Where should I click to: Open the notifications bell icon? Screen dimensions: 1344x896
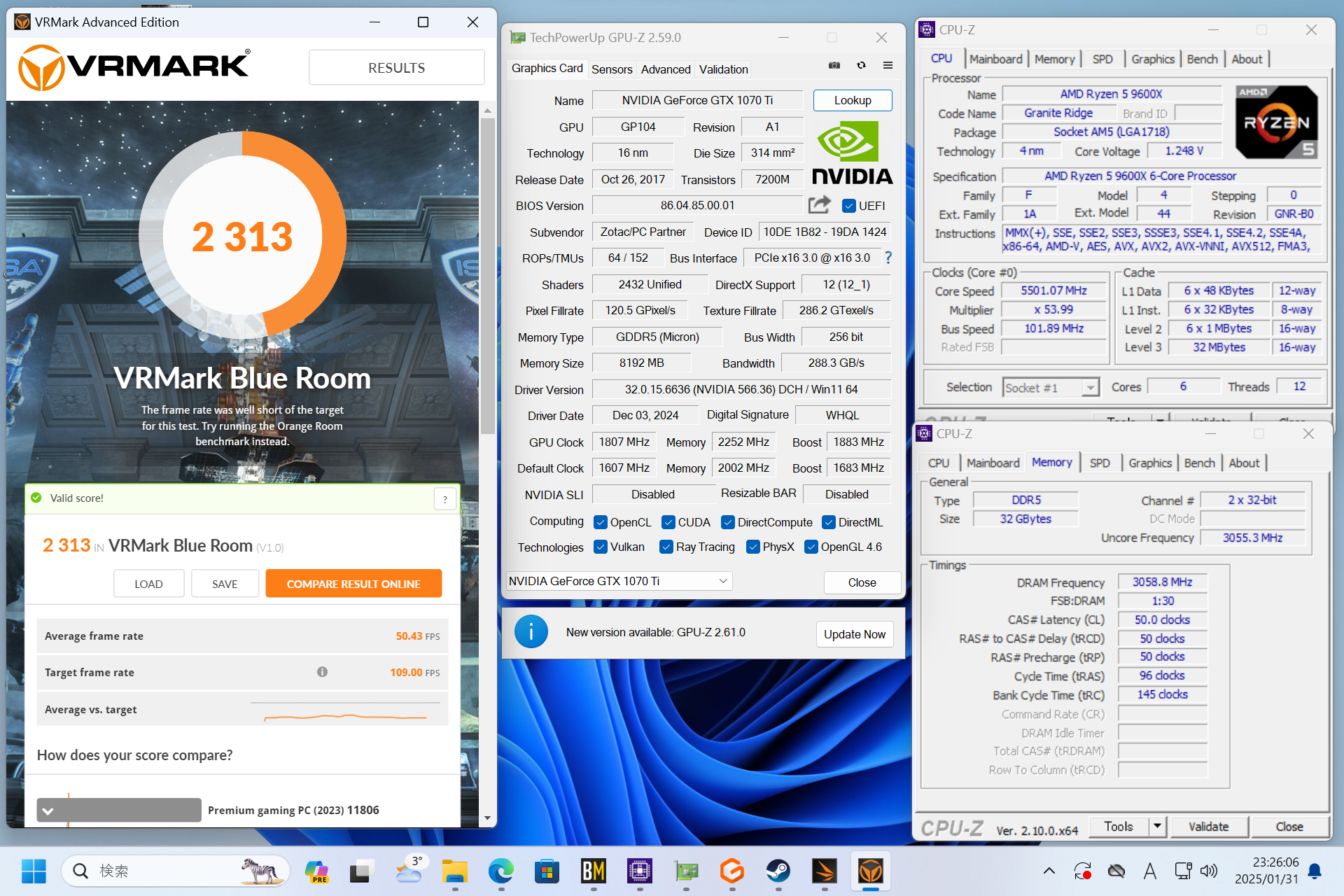pyautogui.click(x=1315, y=871)
